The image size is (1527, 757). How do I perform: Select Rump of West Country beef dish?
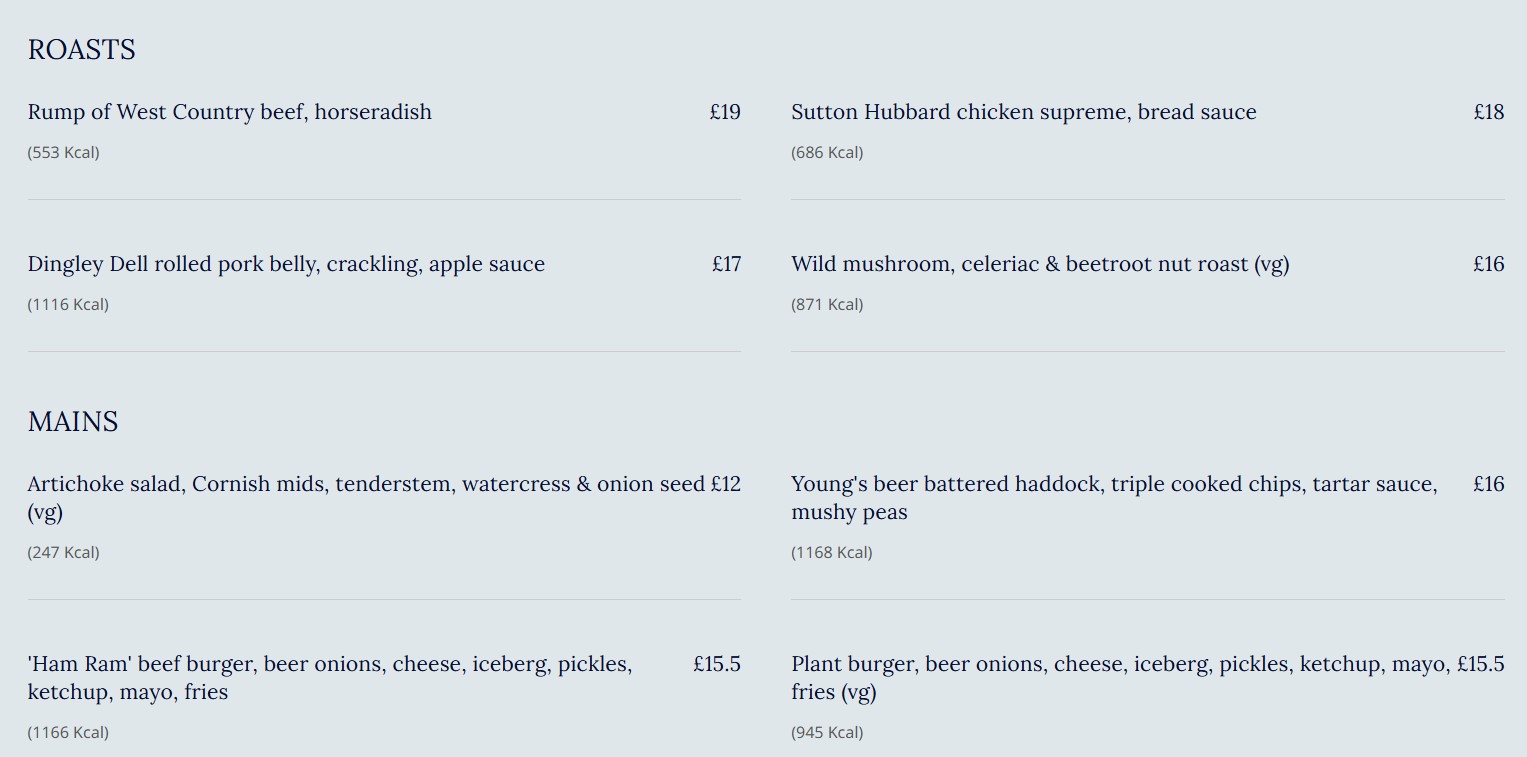(x=229, y=112)
